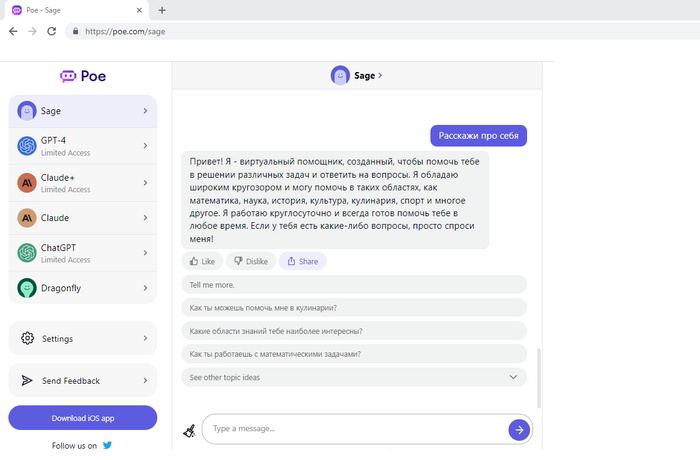The width and height of the screenshot is (700, 460).
Task: Open Sage details via header chevron
Action: 380,75
